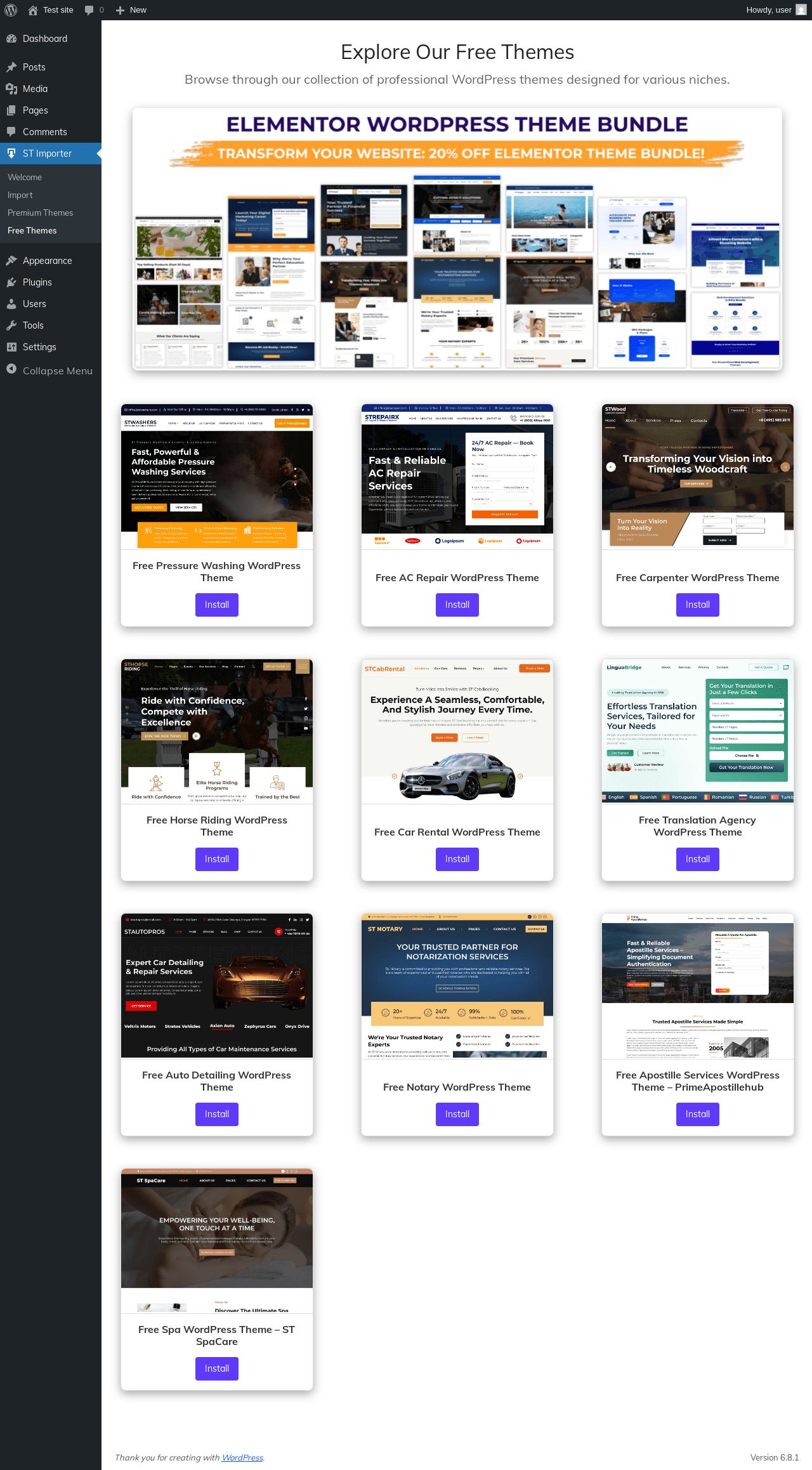Click the Users person icon
This screenshot has height=1470, width=812.
[11, 304]
